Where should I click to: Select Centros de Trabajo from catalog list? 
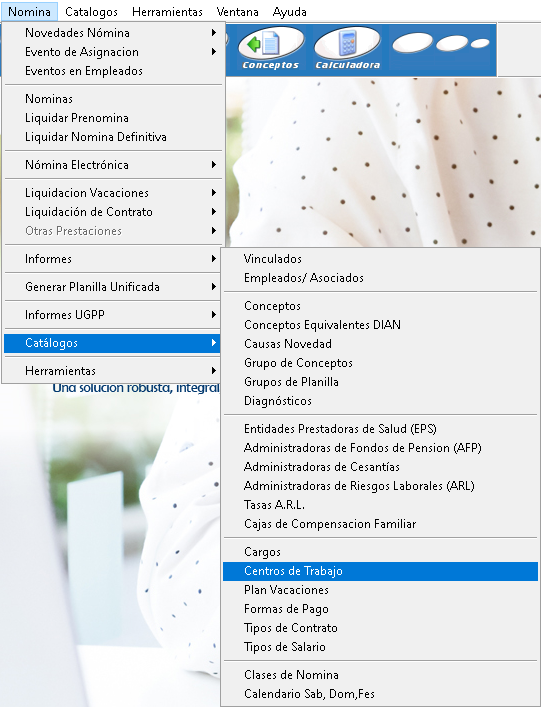[380, 571]
